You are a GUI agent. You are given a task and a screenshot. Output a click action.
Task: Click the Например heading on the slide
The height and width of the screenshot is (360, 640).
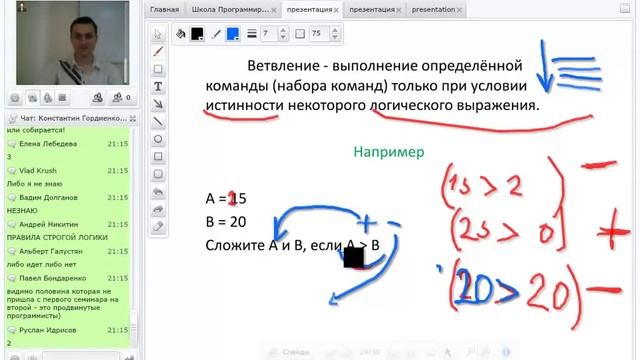389,152
